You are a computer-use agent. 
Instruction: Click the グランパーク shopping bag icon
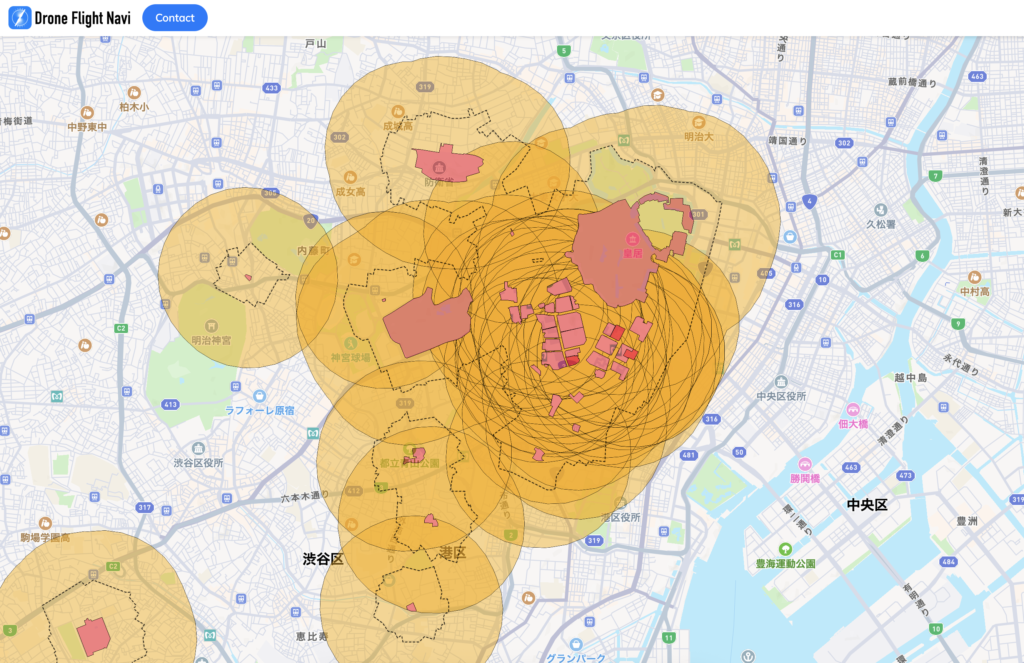[x=575, y=645]
